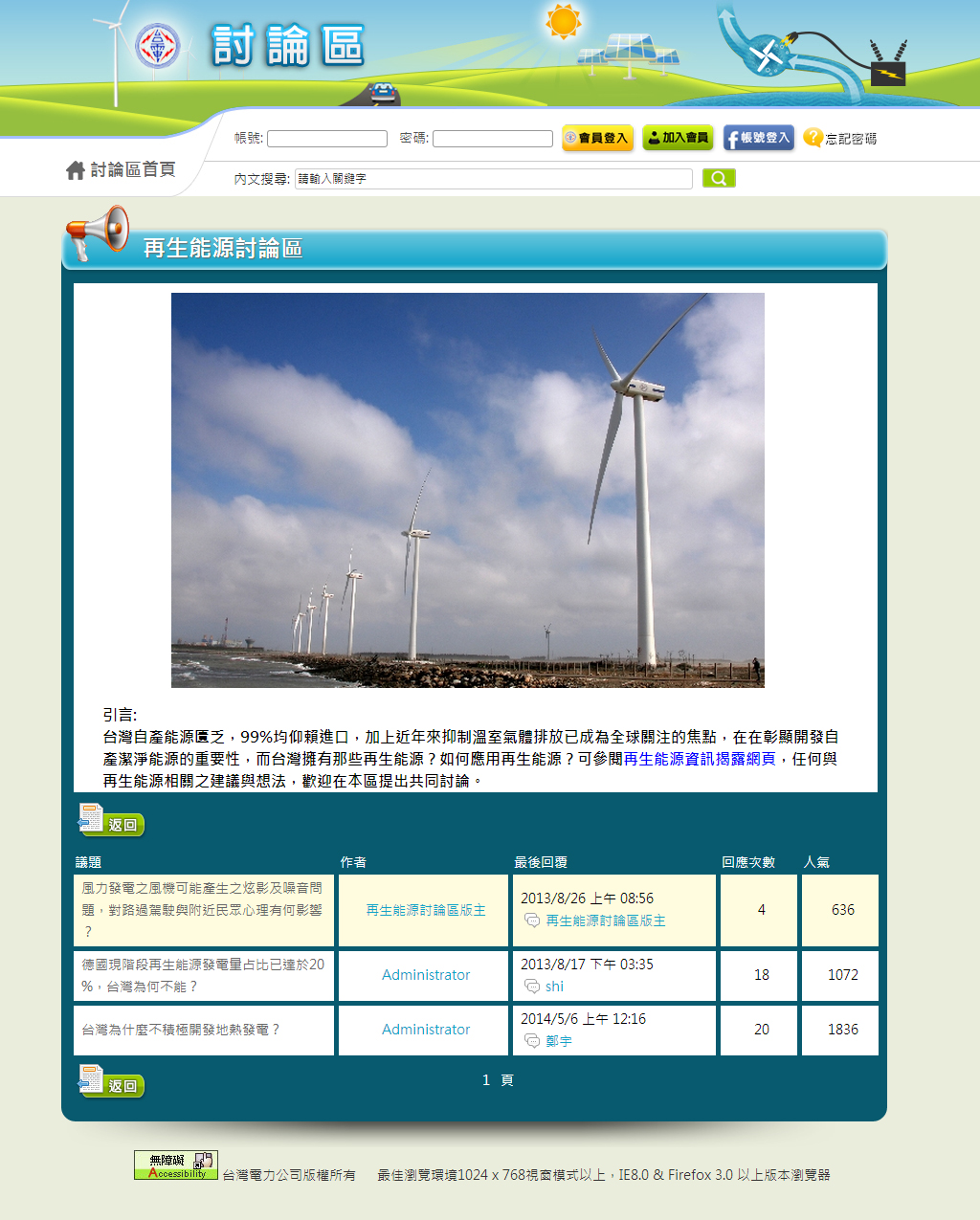Focus the 密碼 password input field

coord(493,139)
